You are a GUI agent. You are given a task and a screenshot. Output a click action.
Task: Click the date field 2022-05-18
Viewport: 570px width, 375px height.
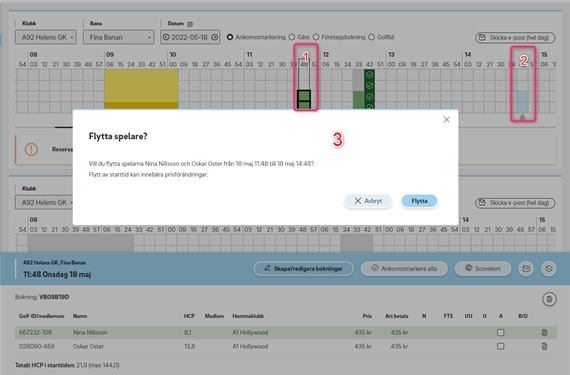point(189,37)
